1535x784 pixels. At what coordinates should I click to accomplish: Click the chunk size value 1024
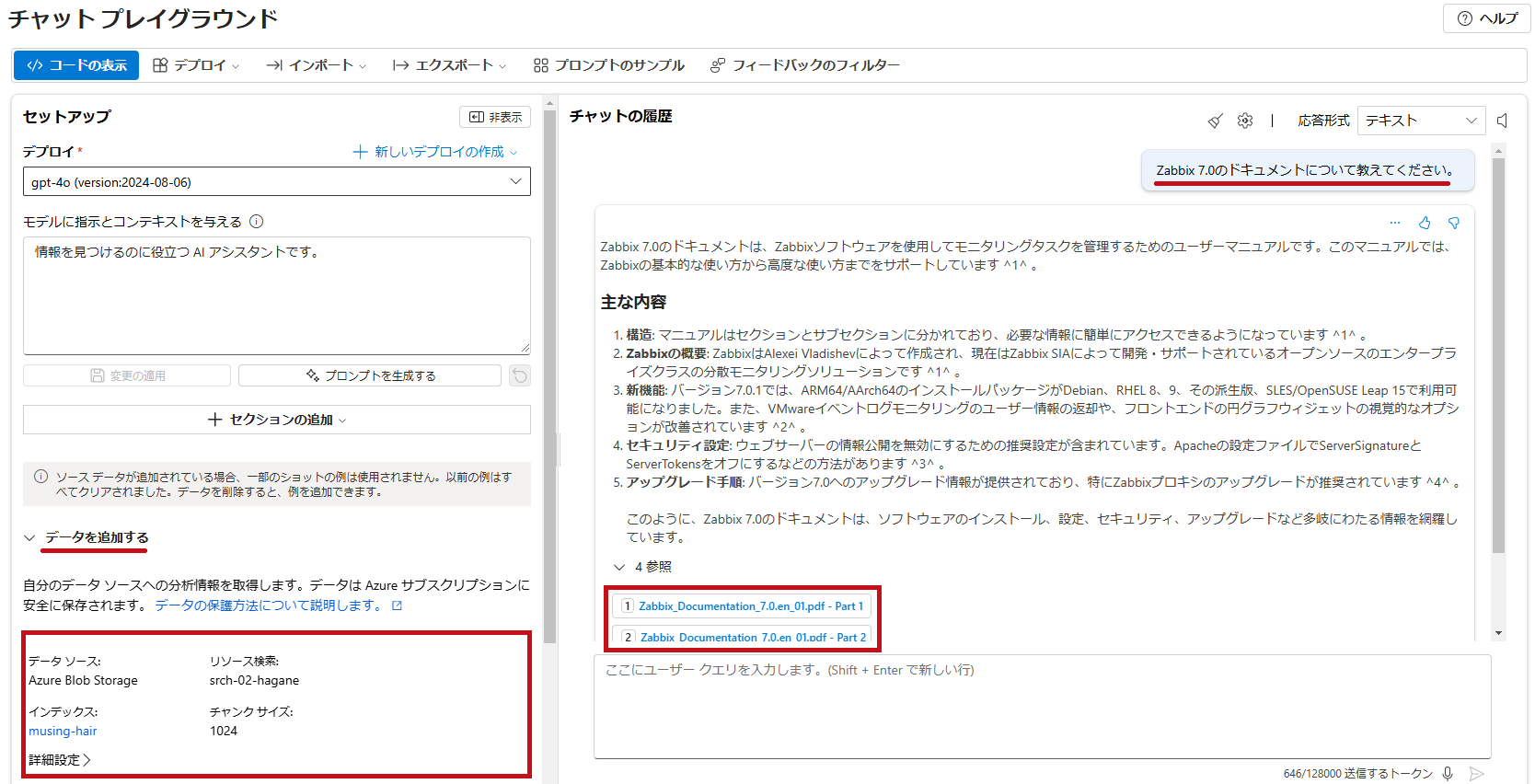pyautogui.click(x=224, y=731)
